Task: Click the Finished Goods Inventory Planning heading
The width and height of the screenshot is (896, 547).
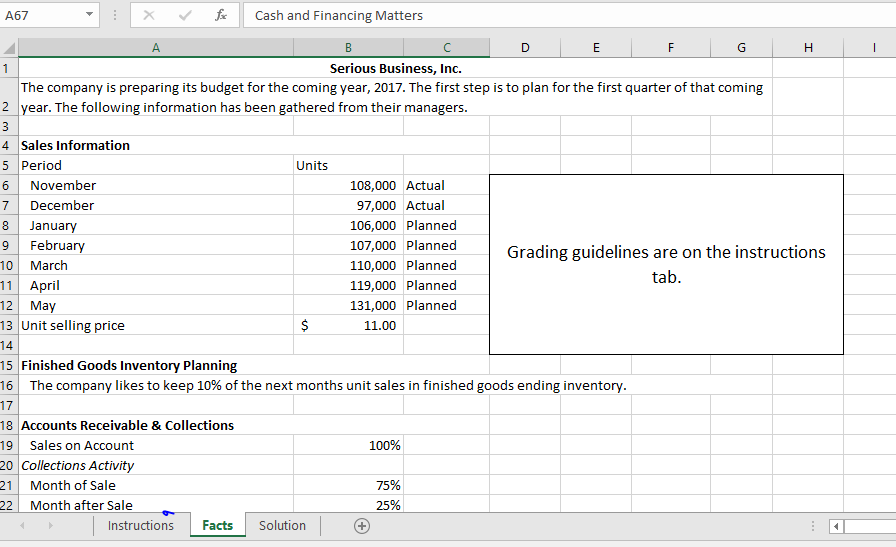Action: [x=129, y=365]
